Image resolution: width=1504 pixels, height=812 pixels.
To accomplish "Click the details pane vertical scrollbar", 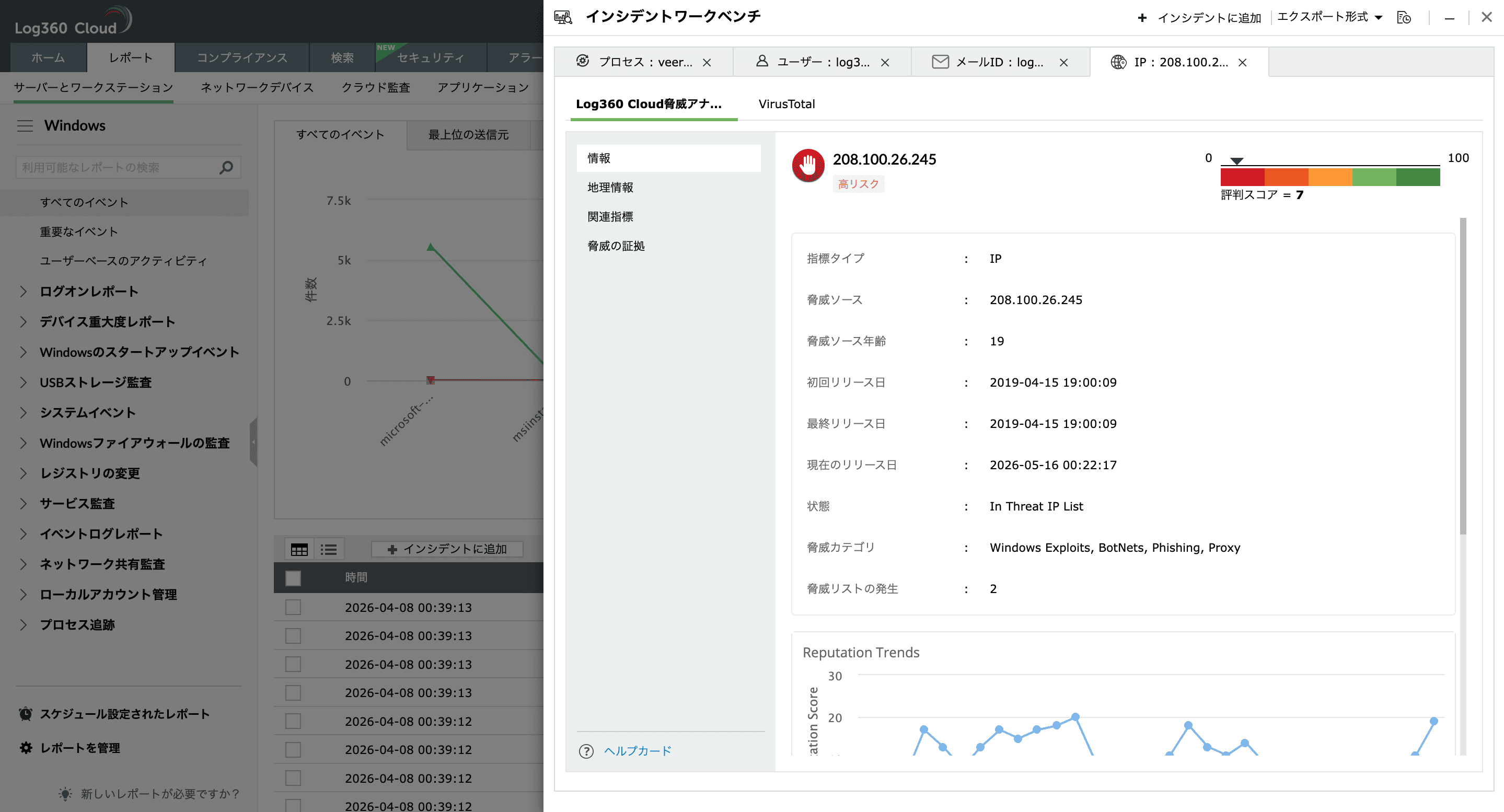I will [1463, 377].
